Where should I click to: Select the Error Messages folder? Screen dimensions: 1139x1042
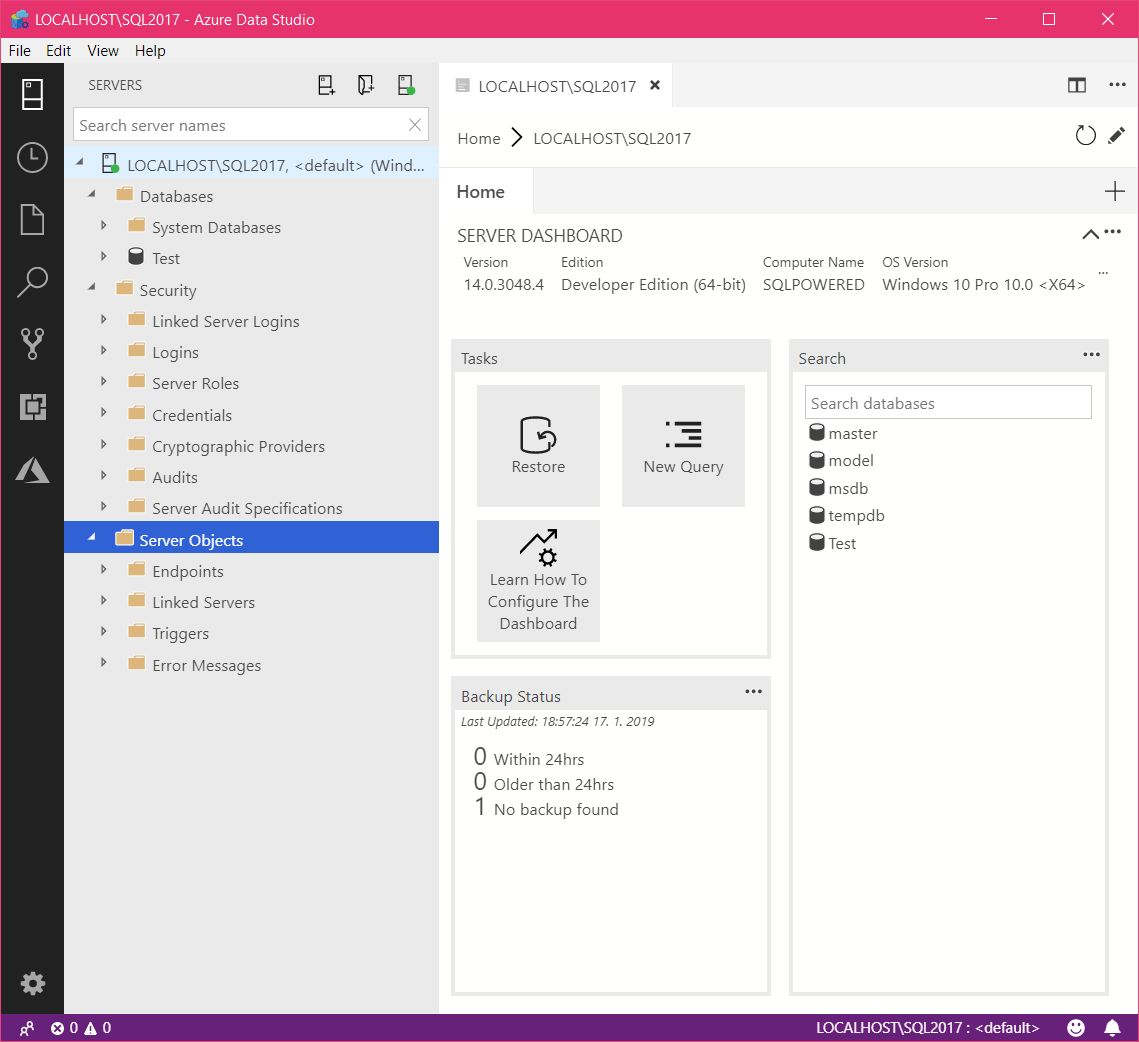tap(251, 665)
